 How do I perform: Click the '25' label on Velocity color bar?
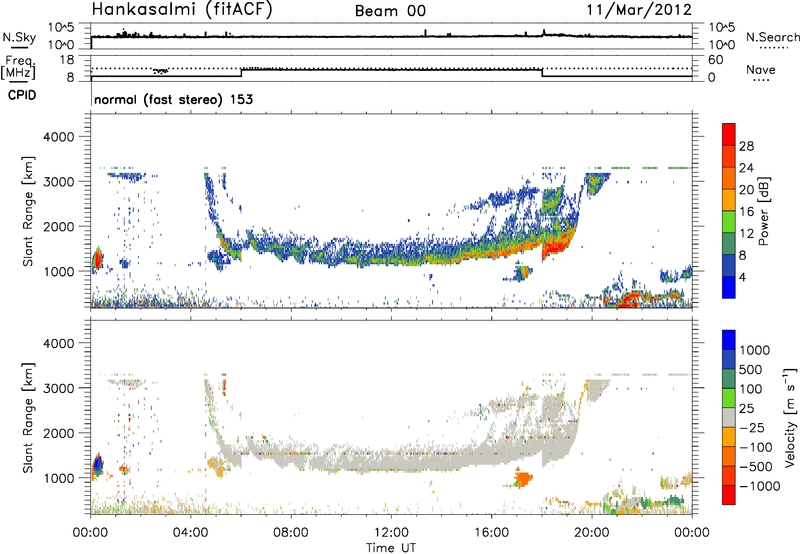pos(746,409)
